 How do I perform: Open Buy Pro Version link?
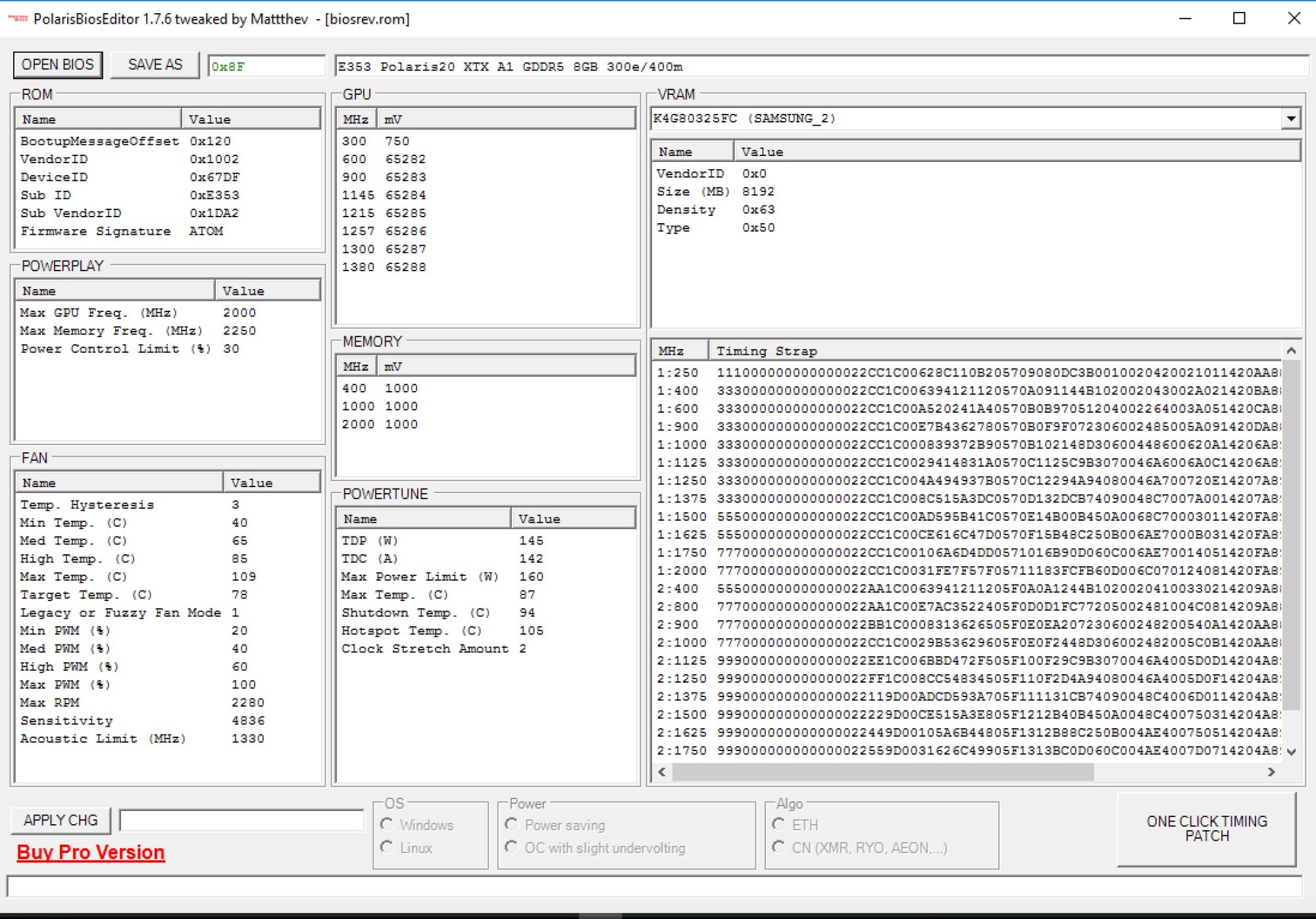91,852
